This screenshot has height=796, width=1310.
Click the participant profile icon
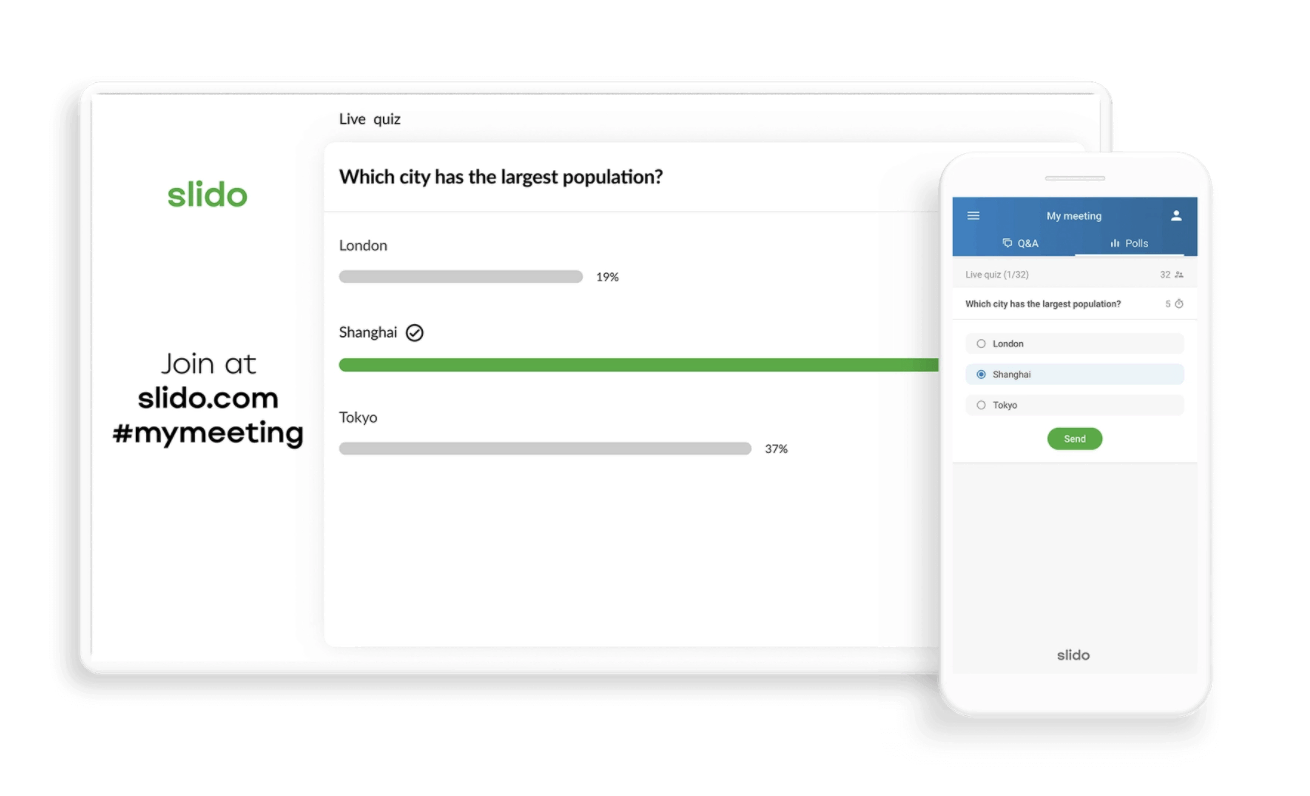click(x=1177, y=215)
